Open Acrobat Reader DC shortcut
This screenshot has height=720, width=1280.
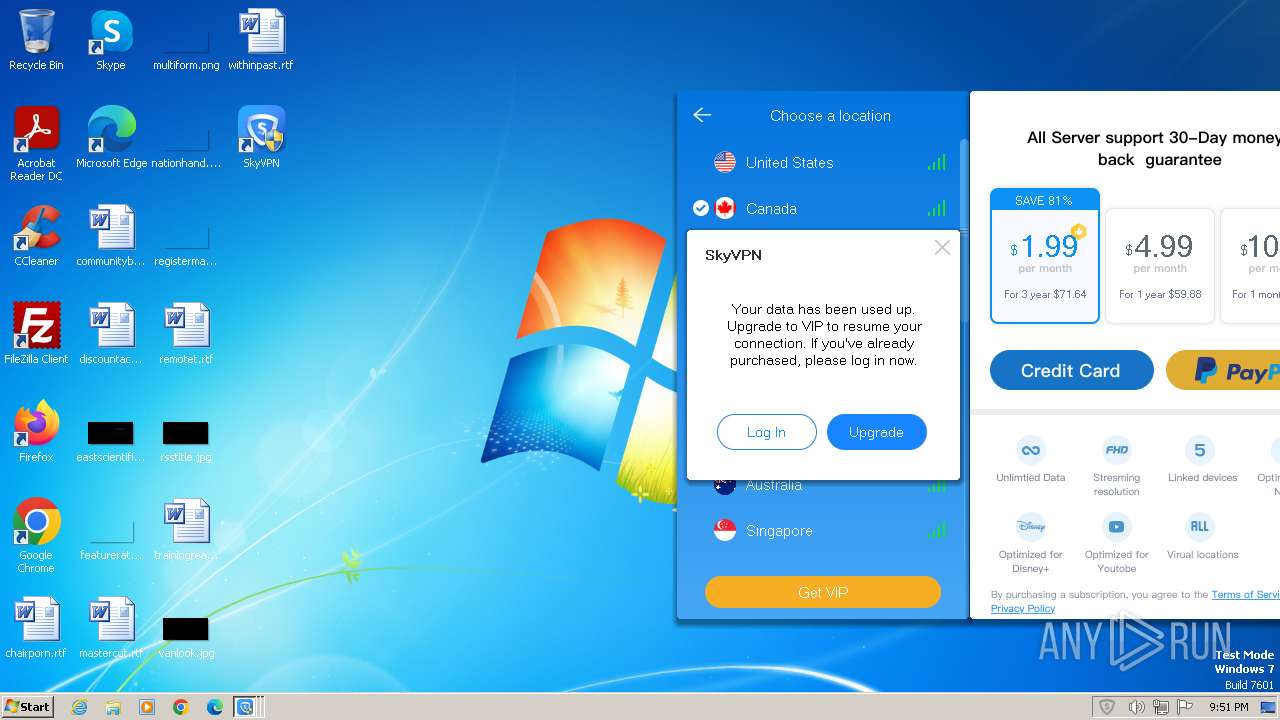(x=36, y=144)
